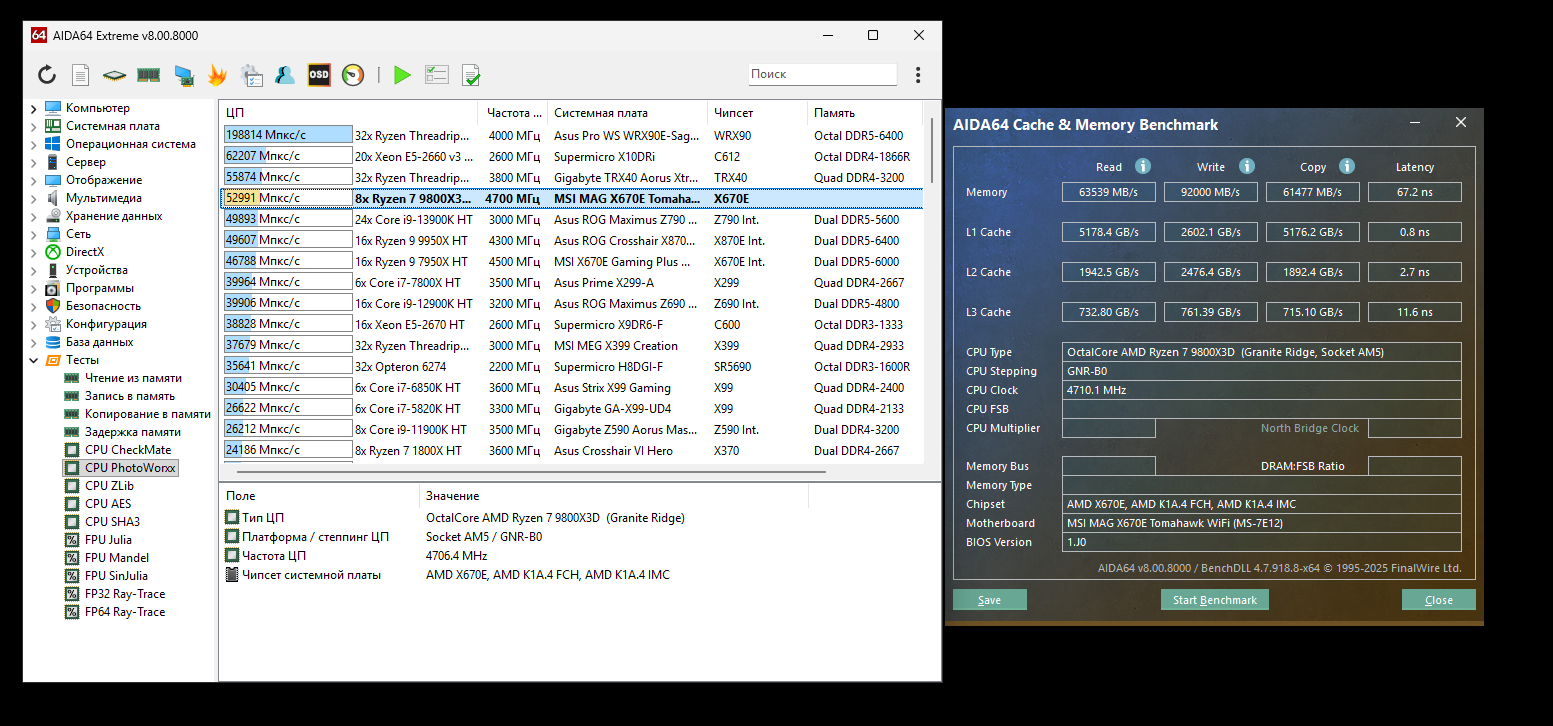The height and width of the screenshot is (726, 1553).
Task: Open the OSD panel toolbar icon
Action: 319,75
